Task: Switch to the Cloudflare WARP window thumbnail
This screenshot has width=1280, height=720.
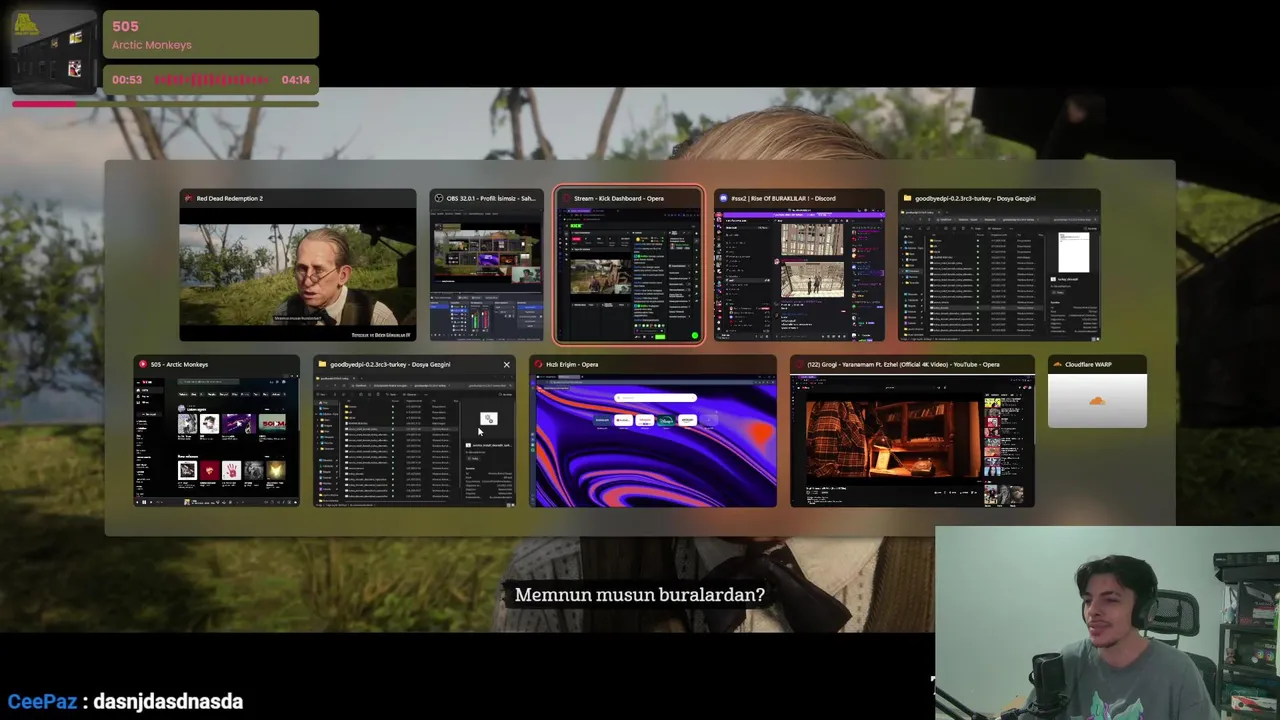Action: pyautogui.click(x=1097, y=400)
